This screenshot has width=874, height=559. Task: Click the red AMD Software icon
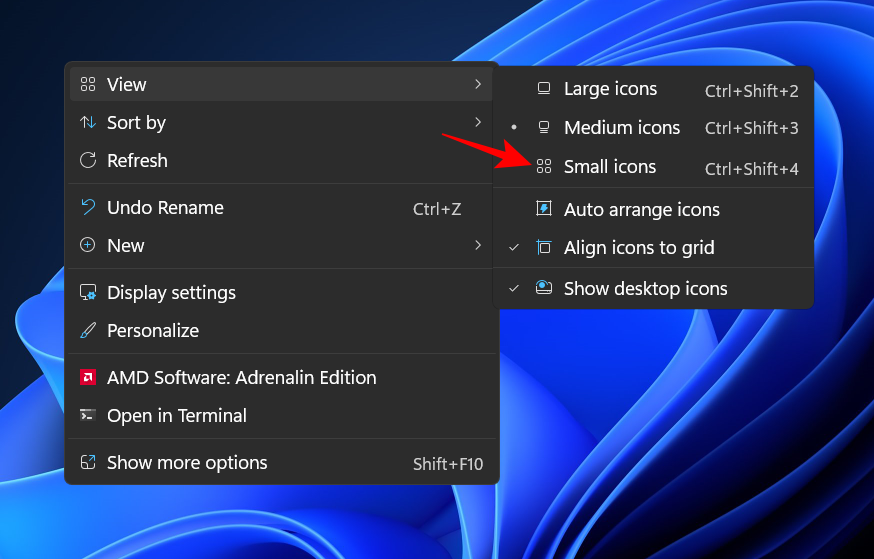point(88,378)
